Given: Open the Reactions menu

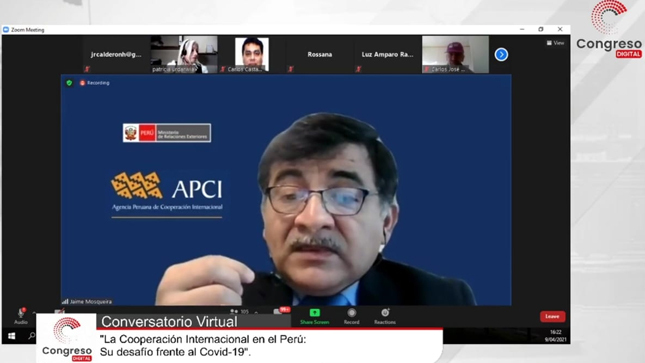Looking at the screenshot, I should 385,316.
